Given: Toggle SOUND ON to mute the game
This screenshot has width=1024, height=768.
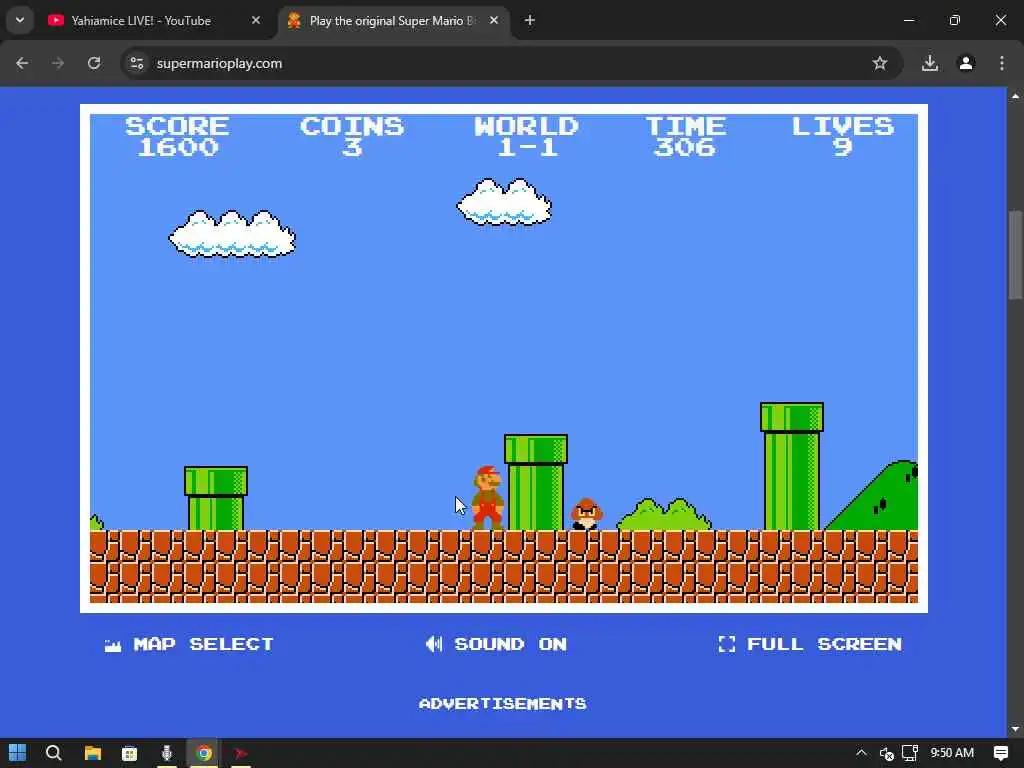Looking at the screenshot, I should click(x=496, y=645).
